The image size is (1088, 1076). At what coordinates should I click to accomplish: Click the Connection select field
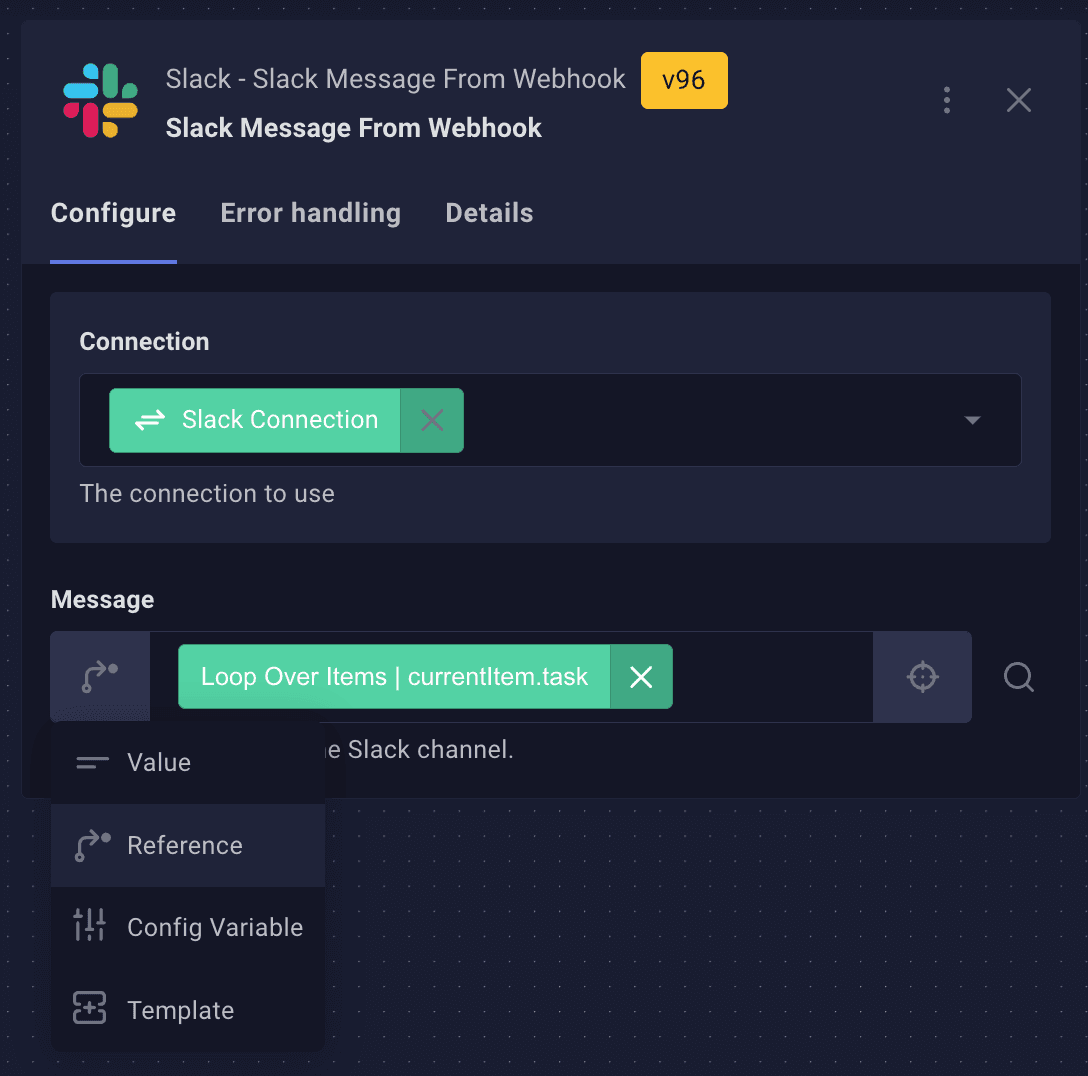[550, 420]
